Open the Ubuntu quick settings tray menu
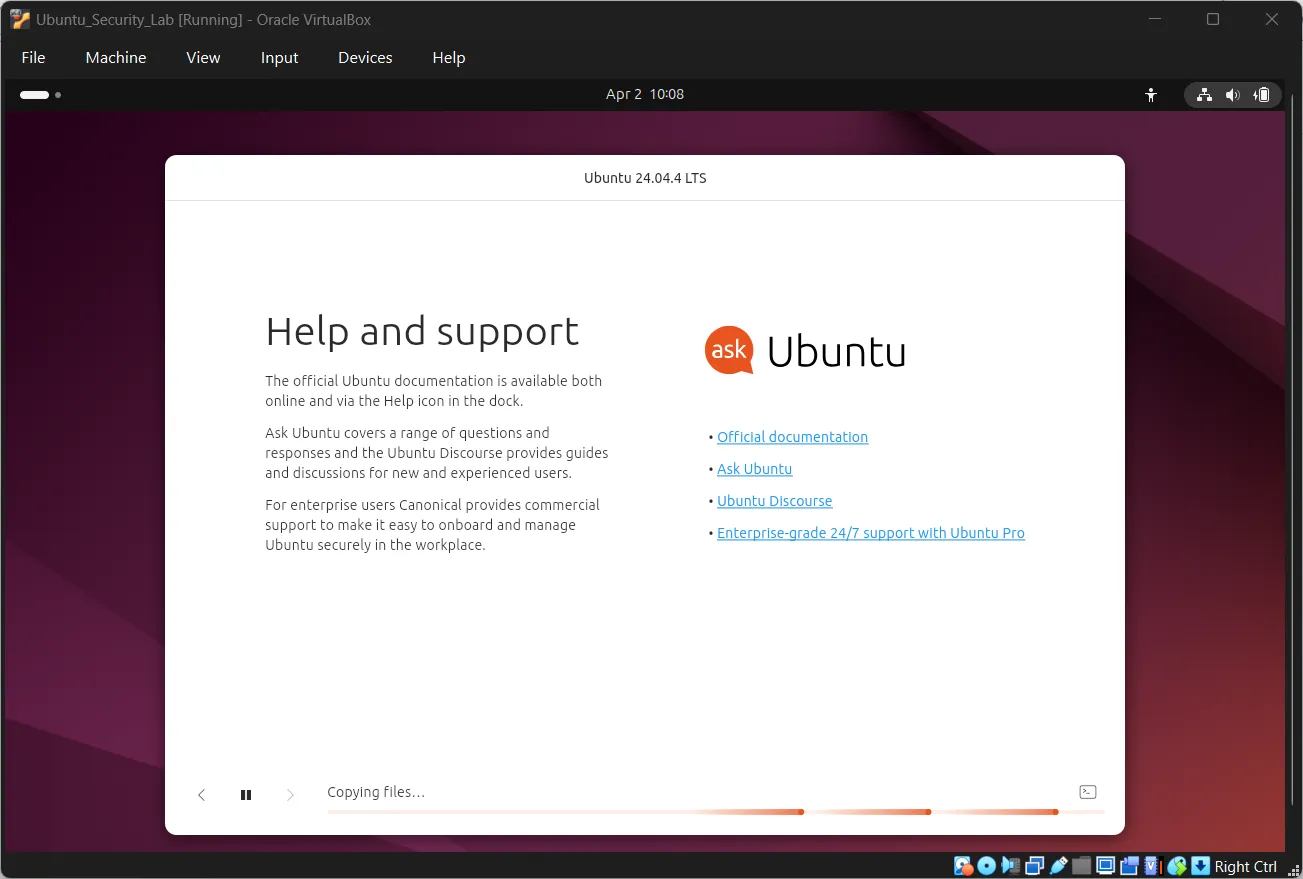 click(x=1233, y=94)
